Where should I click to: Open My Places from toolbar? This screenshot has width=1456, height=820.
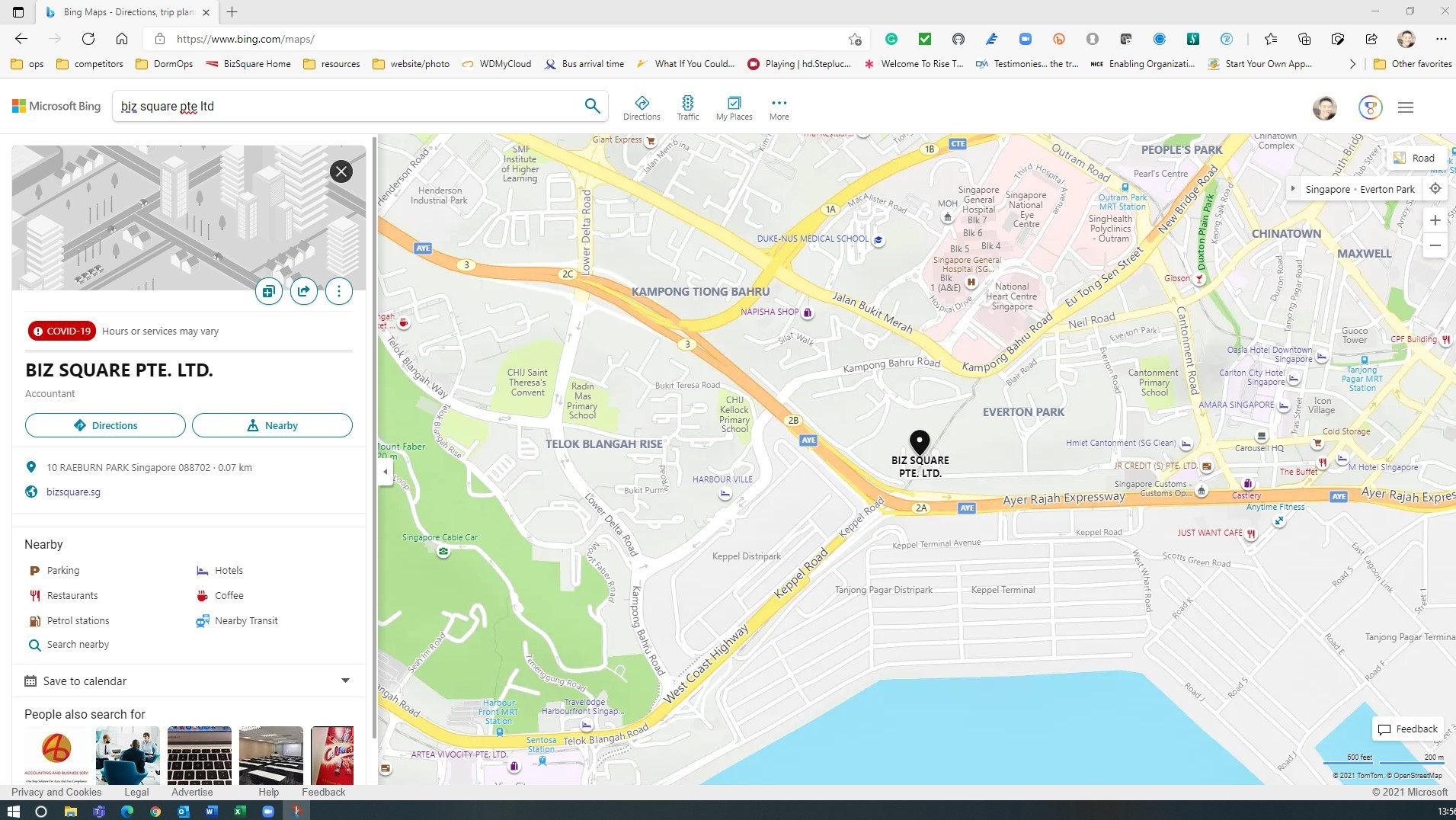pos(734,108)
